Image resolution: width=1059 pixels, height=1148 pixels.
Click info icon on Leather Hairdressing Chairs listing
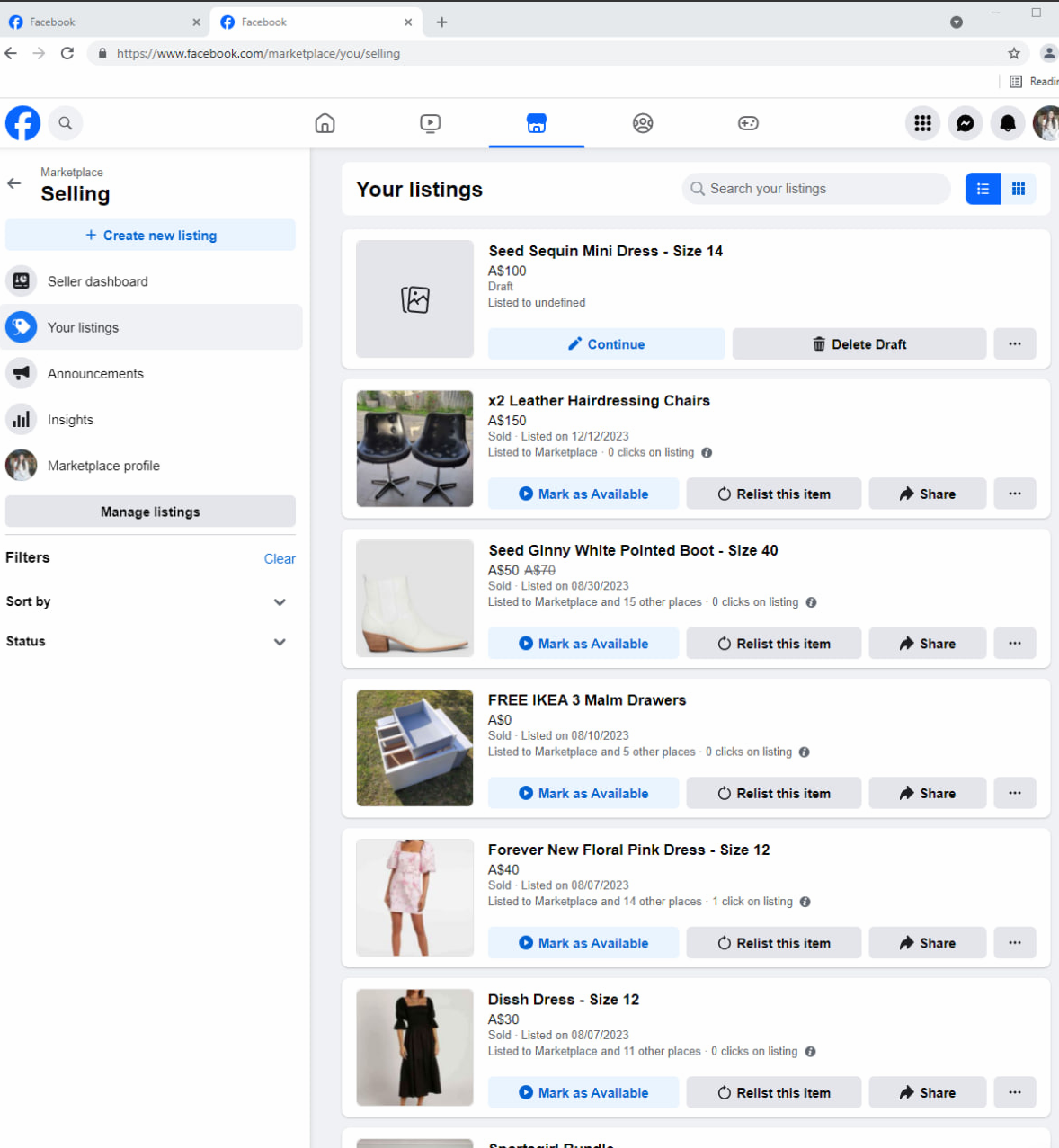coord(707,453)
